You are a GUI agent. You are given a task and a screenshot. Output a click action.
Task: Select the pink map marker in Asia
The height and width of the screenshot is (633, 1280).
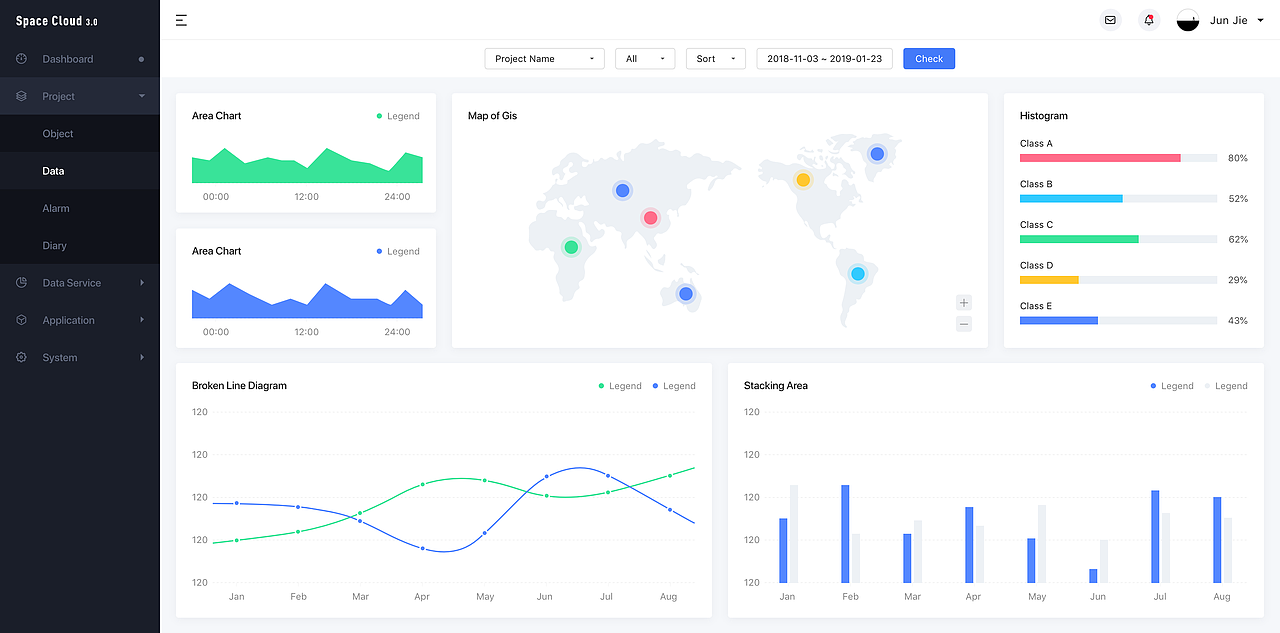point(650,217)
